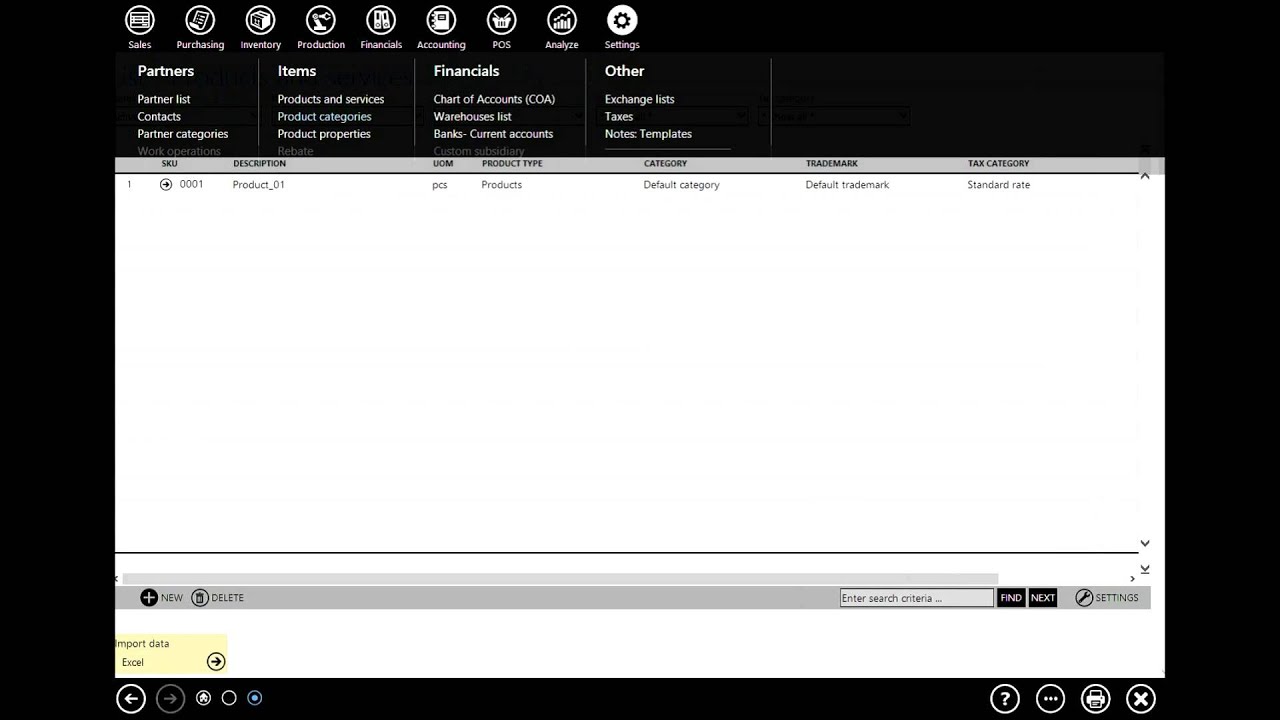The width and height of the screenshot is (1280, 720).
Task: Sort by the TAX CATEGORY column header
Action: tap(998, 164)
